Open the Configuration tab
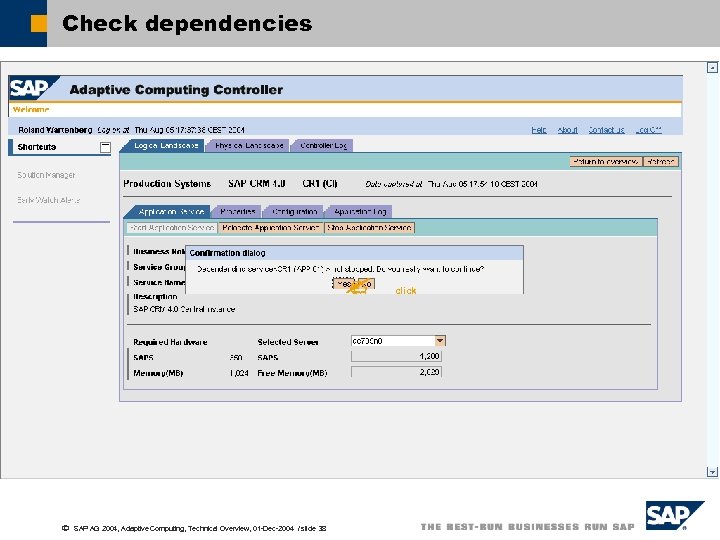The image size is (720, 540). coord(294,212)
